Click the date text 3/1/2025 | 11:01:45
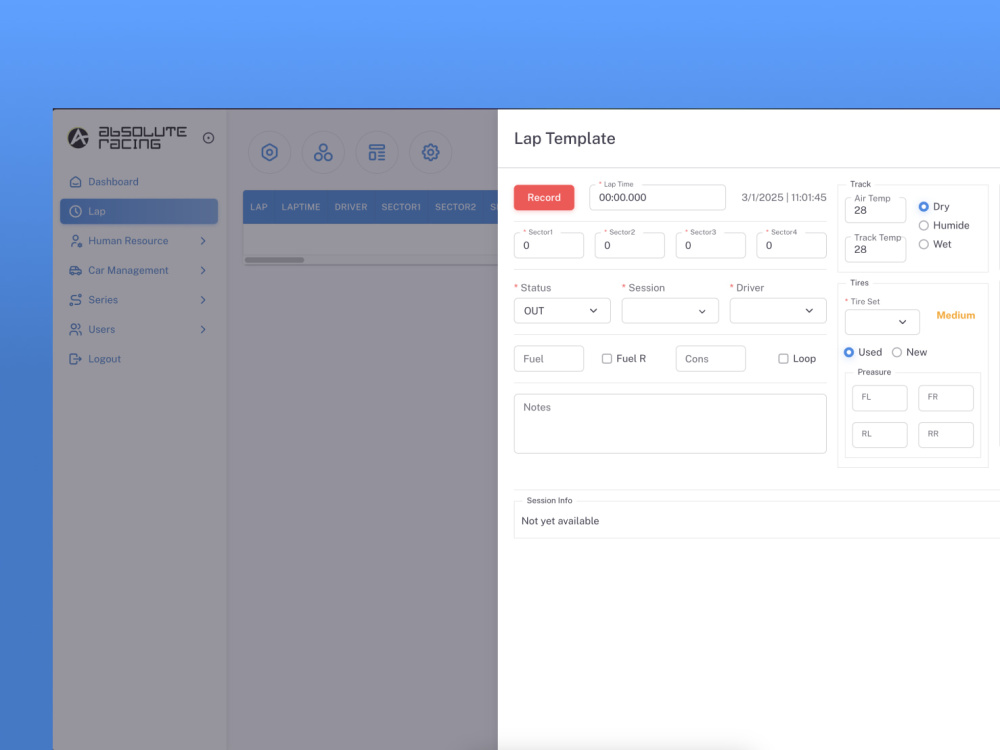The image size is (1000, 750). coord(784,198)
